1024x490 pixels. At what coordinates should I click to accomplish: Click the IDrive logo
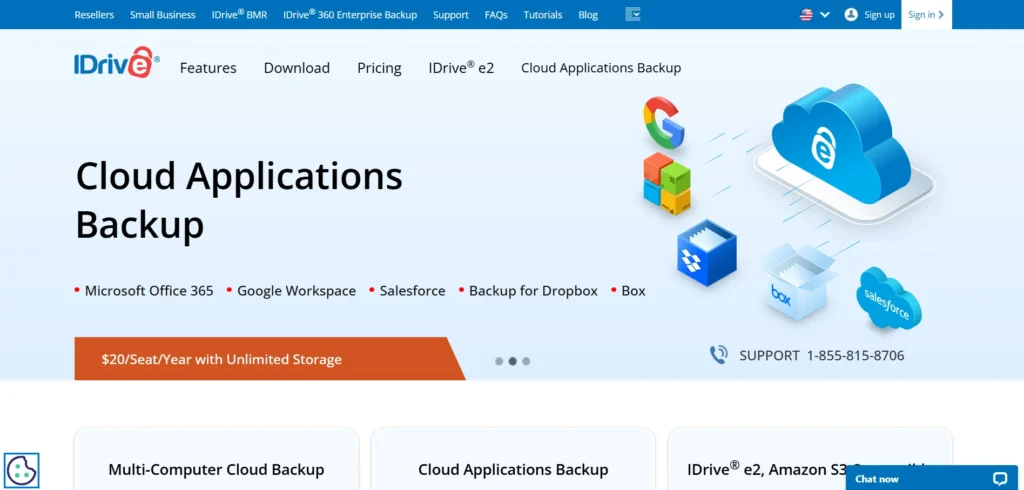[116, 62]
